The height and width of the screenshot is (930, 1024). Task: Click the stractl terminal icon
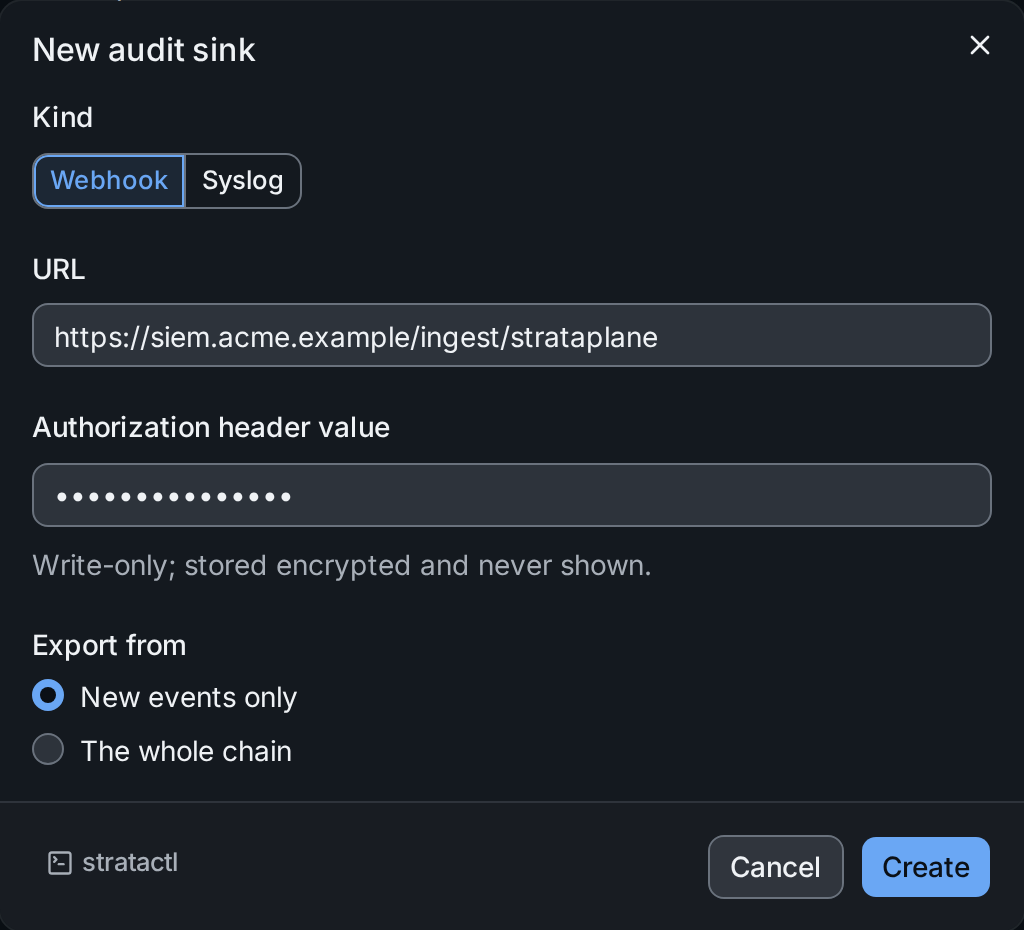(60, 863)
